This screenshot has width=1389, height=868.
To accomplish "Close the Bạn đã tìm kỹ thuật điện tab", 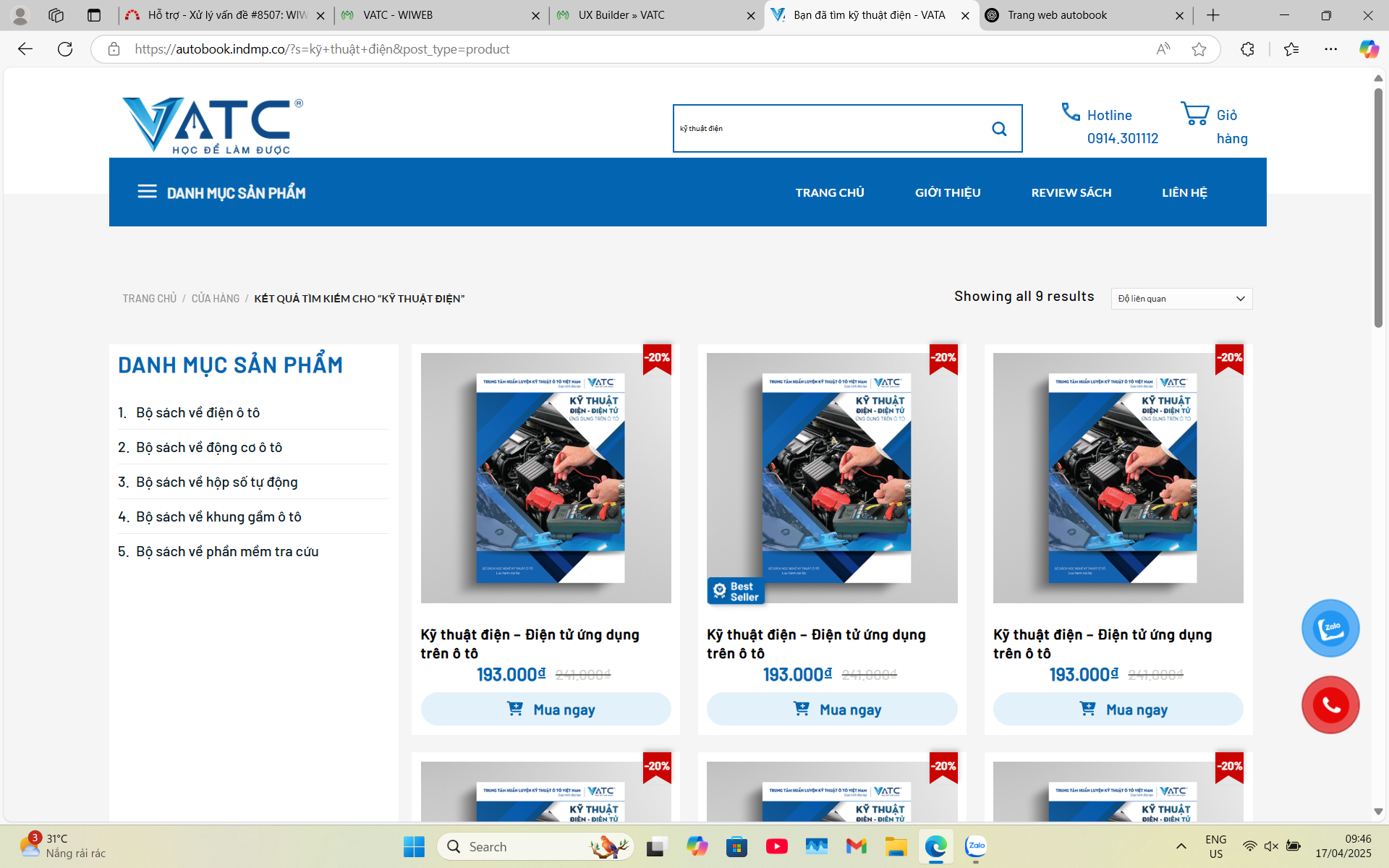I will point(965,15).
